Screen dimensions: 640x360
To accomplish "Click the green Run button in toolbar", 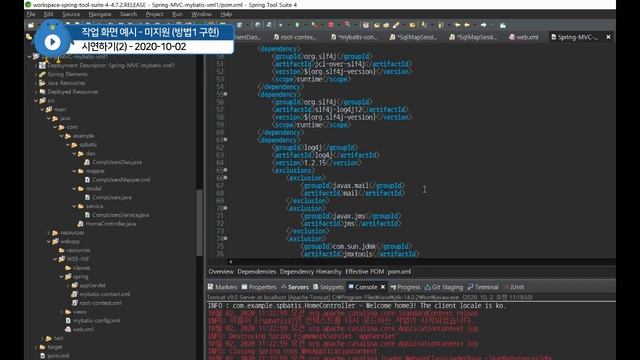I will [x=297, y=25].
